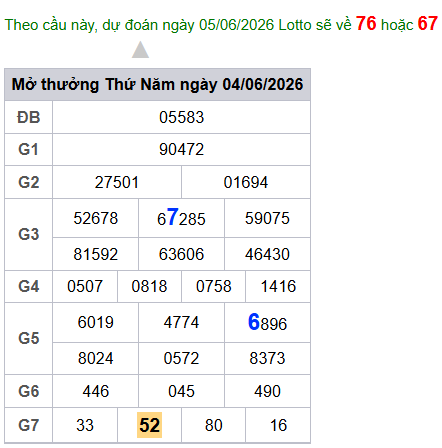Select special prize number 05583
The height and width of the screenshot is (448, 442).
tap(181, 117)
